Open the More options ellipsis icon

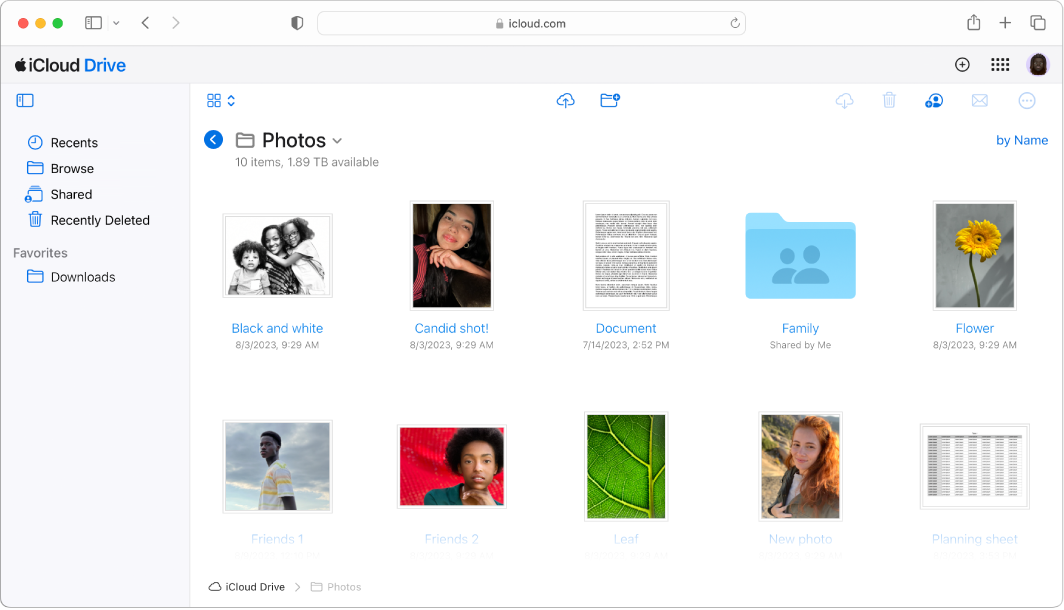(x=1027, y=100)
